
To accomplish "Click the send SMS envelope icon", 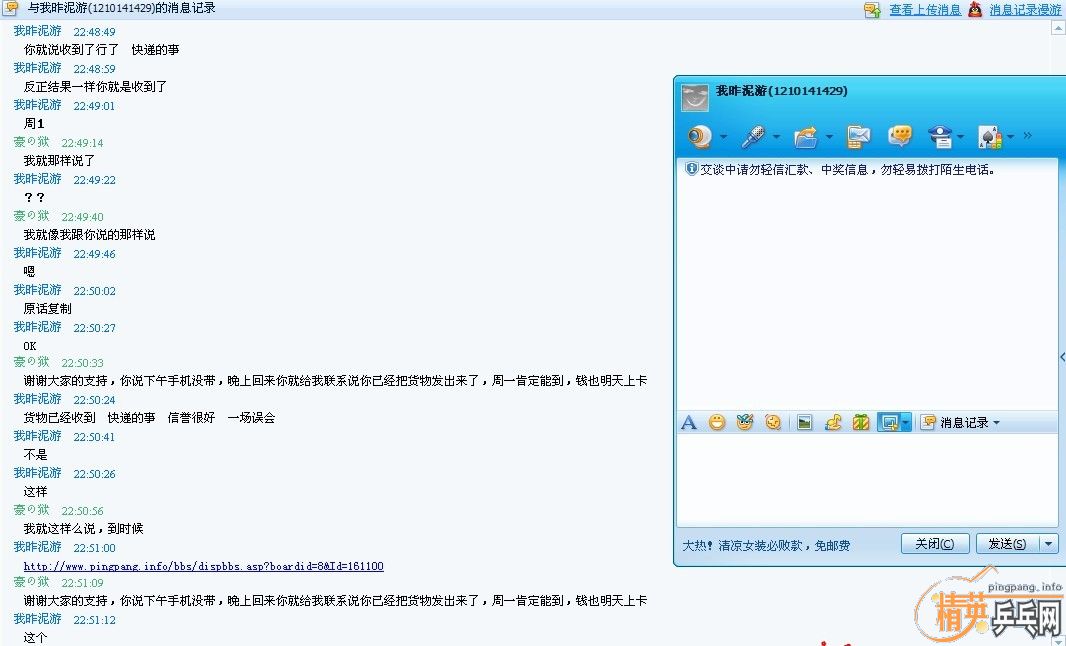I will click(858, 137).
